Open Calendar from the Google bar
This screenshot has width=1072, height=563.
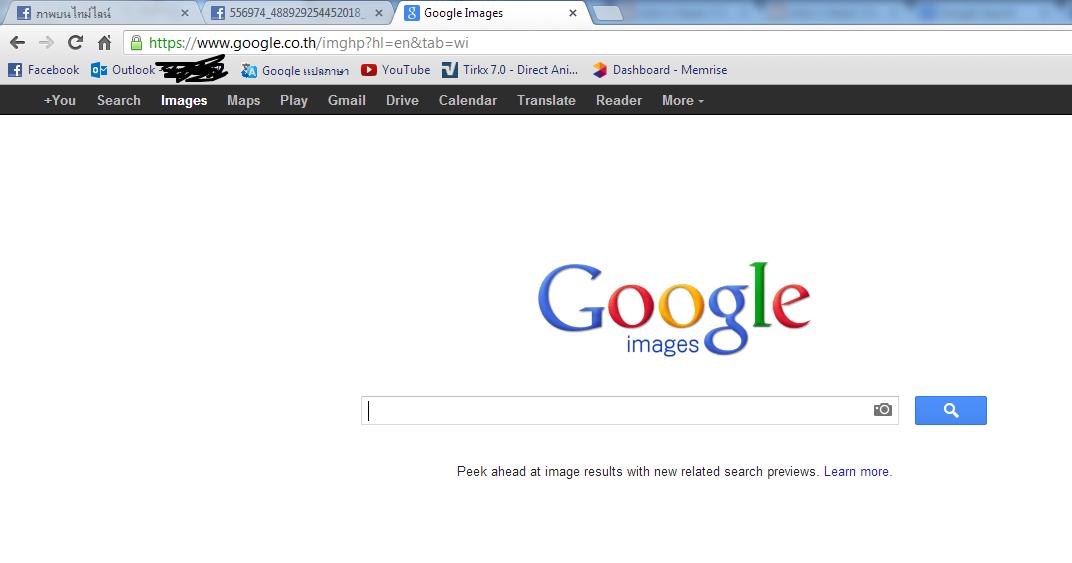pos(468,101)
